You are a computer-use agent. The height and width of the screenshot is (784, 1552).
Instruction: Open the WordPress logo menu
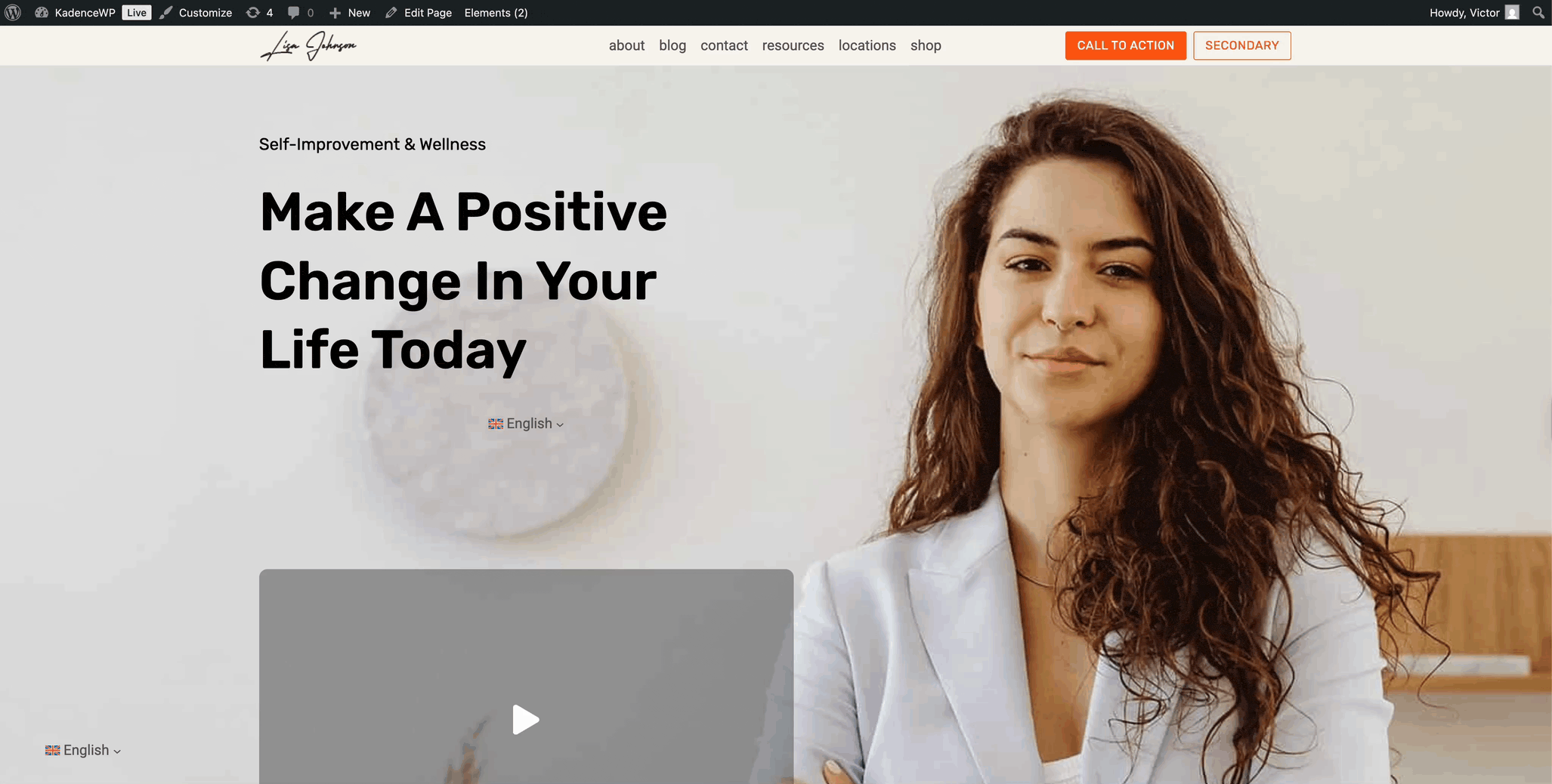click(13, 13)
